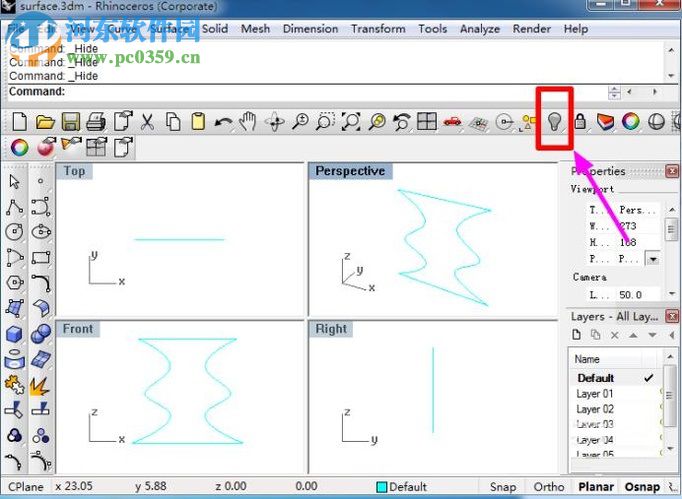Toggle Snap in status bar
682x499 pixels.
click(x=502, y=487)
